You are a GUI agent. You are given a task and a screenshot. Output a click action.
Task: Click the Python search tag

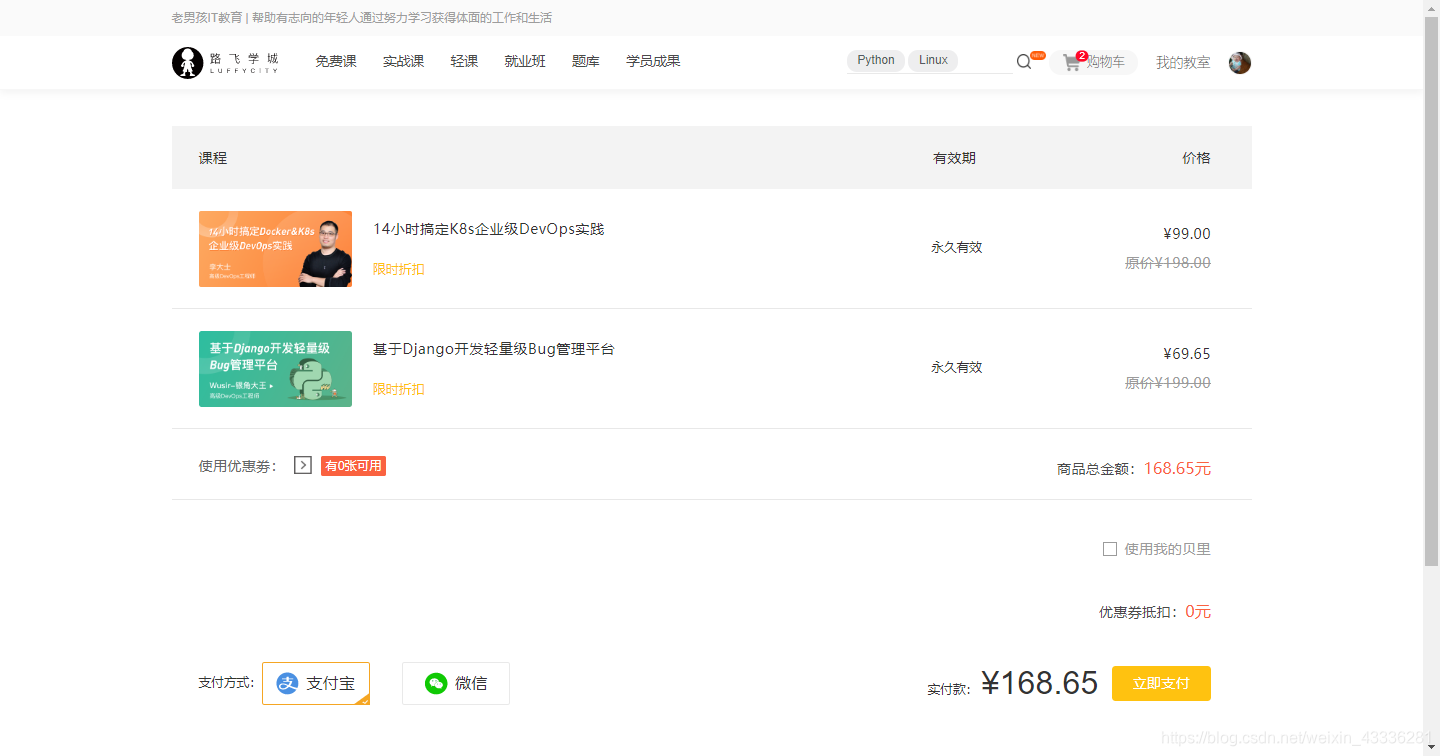click(x=876, y=60)
